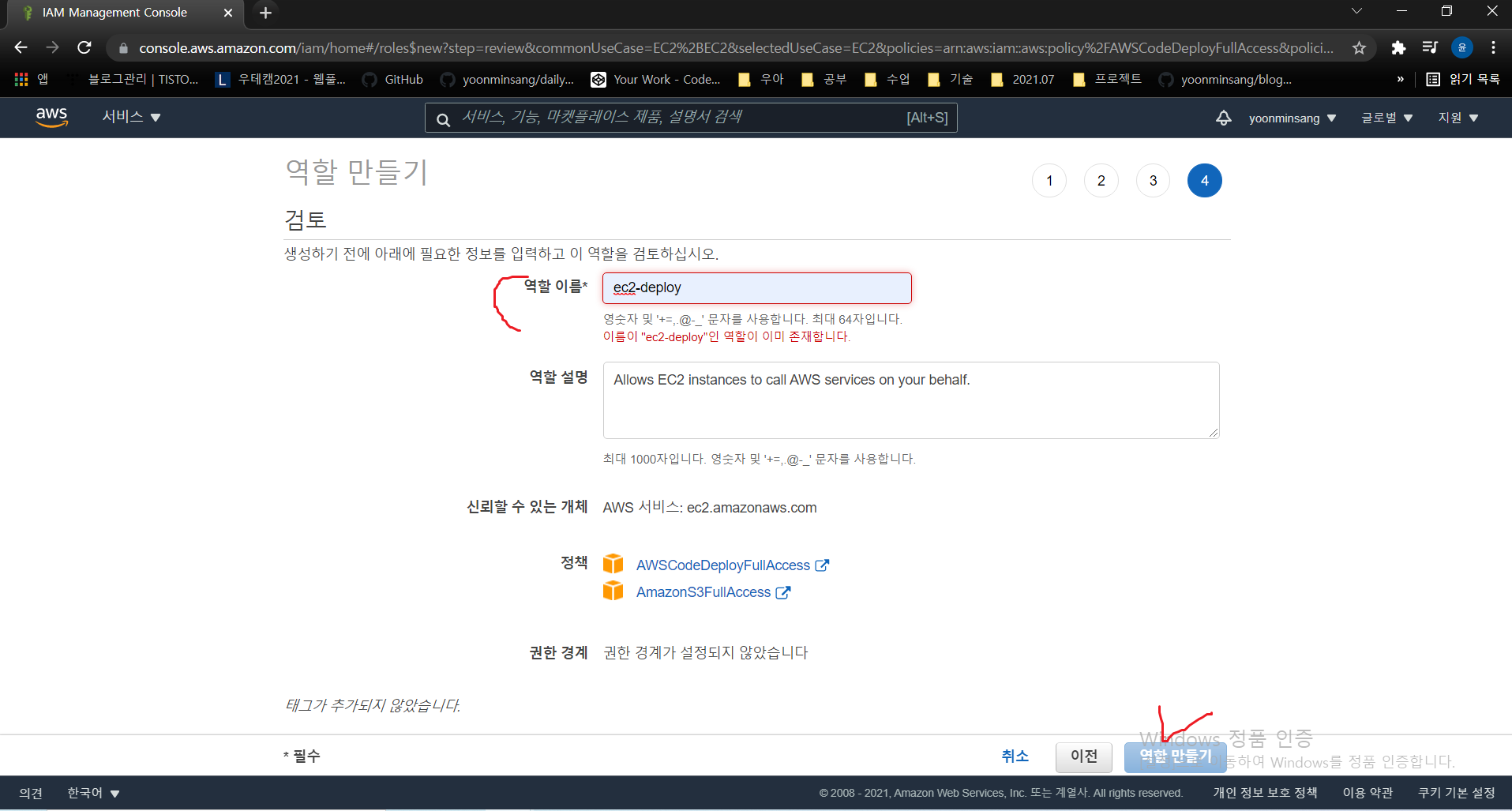The image size is (1512, 811).
Task: Open the 수업 bookmark folder
Action: (x=887, y=80)
